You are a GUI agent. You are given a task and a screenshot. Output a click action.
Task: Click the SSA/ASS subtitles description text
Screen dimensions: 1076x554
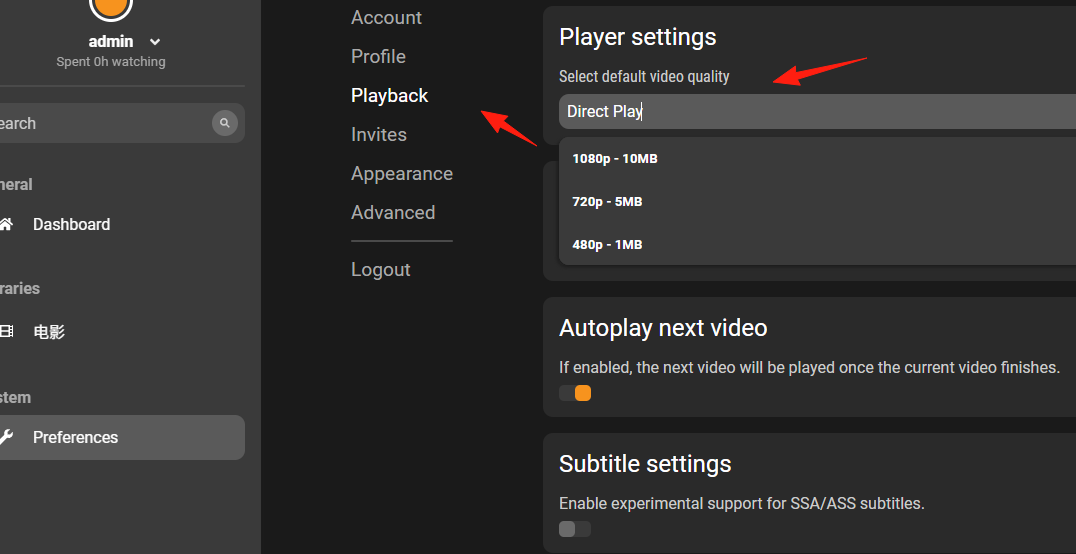(x=742, y=504)
